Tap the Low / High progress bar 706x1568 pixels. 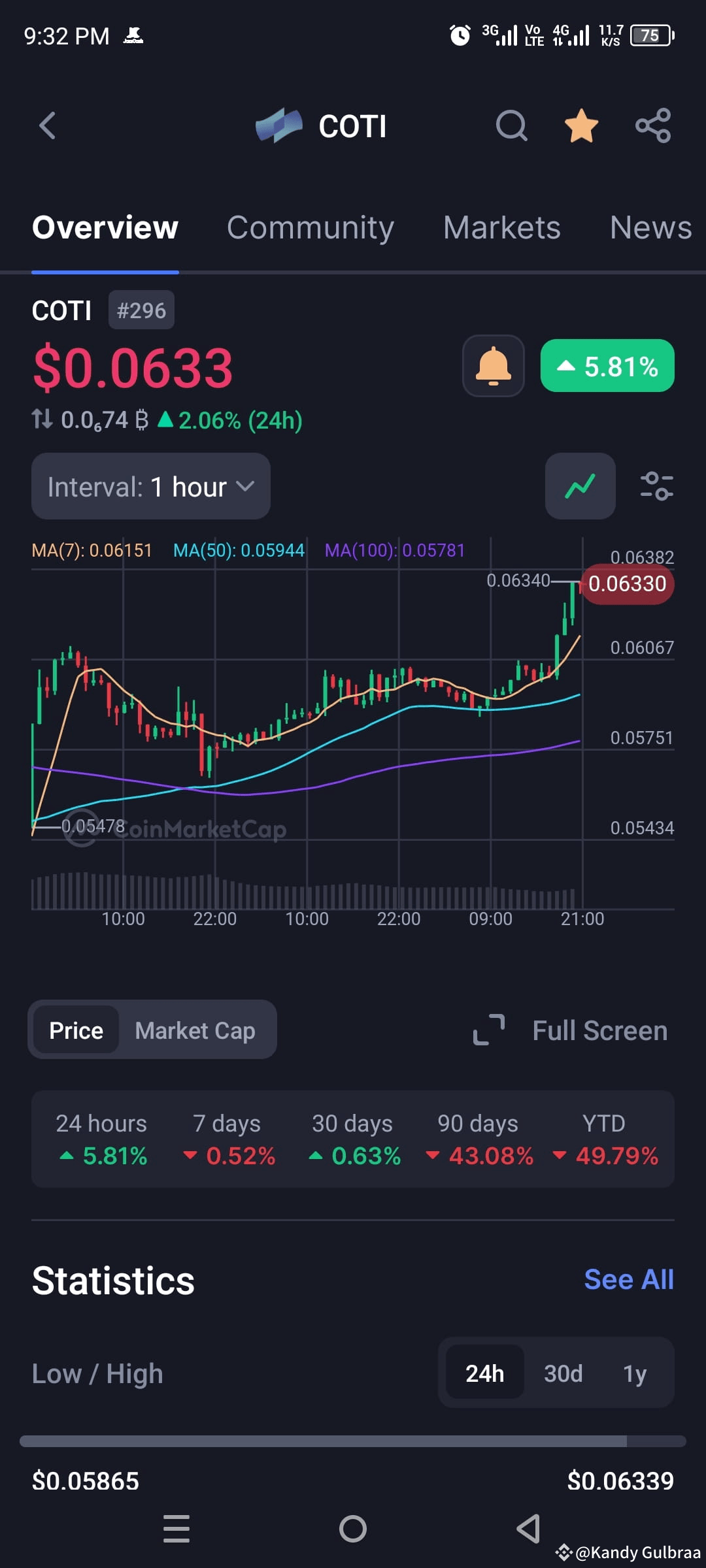(353, 1441)
